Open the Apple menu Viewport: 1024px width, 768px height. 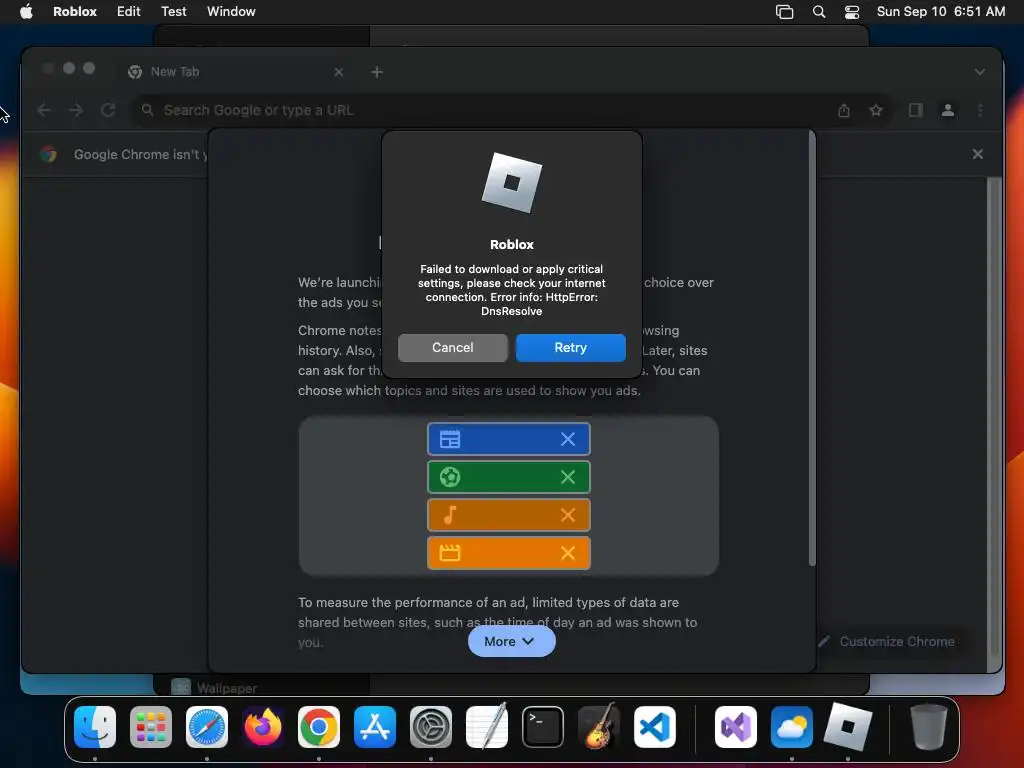26,11
